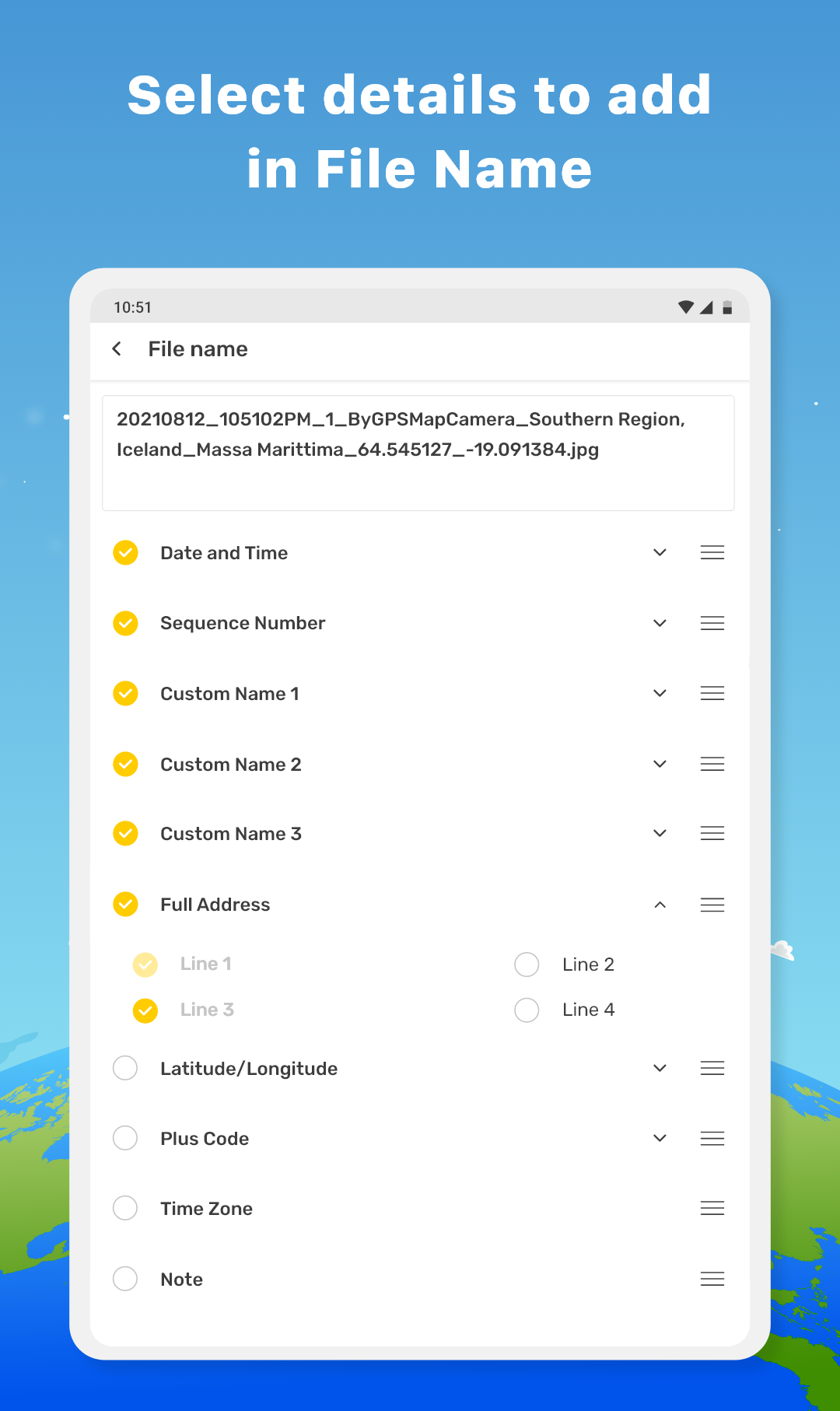Image resolution: width=840 pixels, height=1411 pixels.
Task: Tap the Custom Name 3 label
Action: [231, 834]
